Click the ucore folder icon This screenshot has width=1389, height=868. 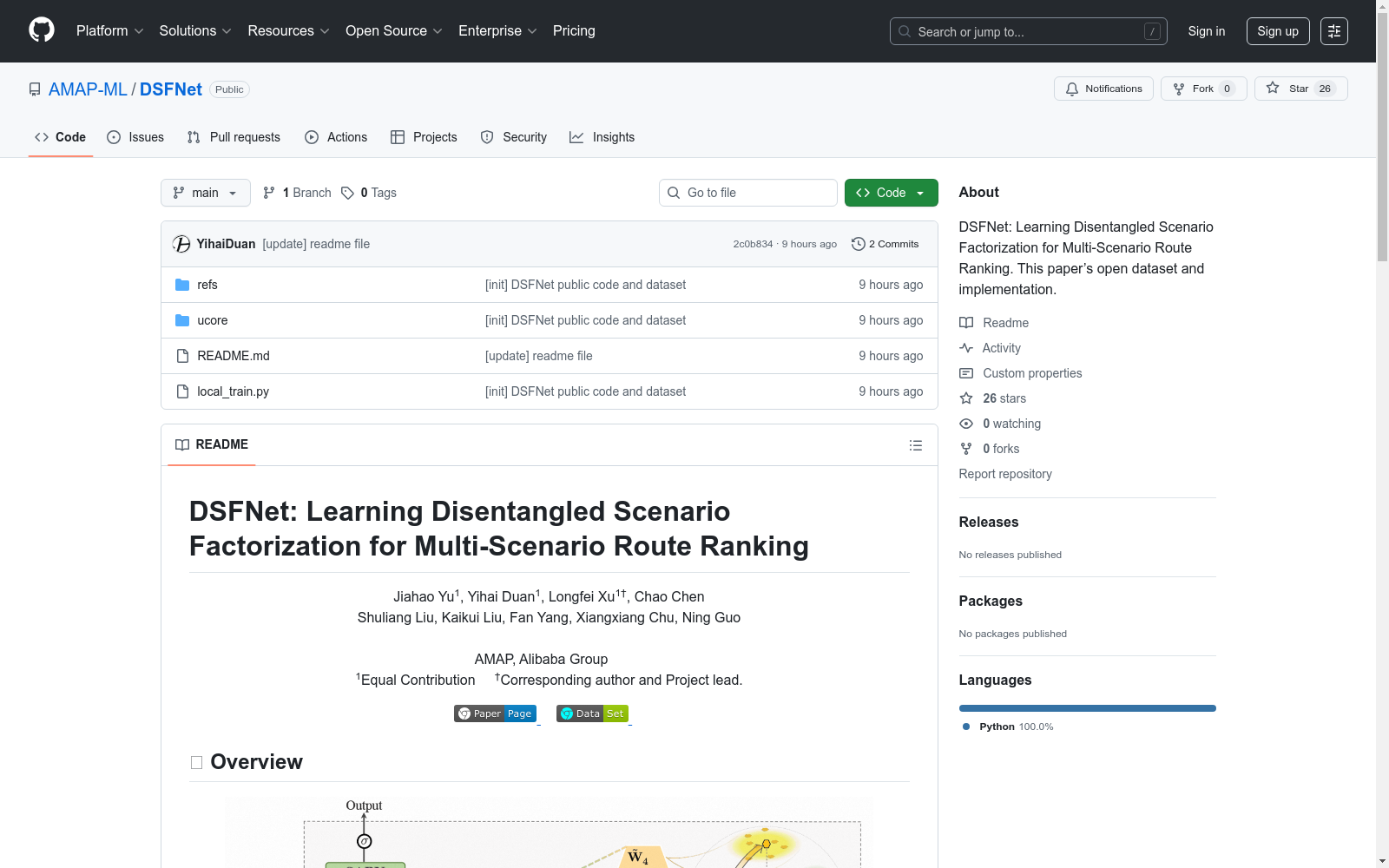[x=182, y=320]
